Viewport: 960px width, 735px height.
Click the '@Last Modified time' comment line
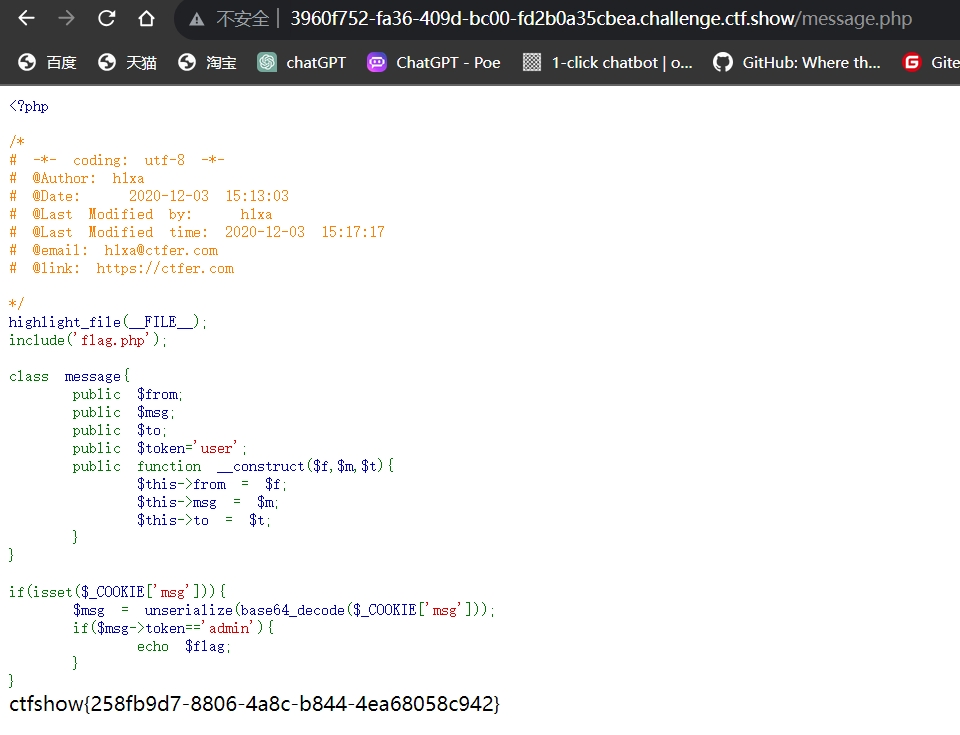(197, 232)
